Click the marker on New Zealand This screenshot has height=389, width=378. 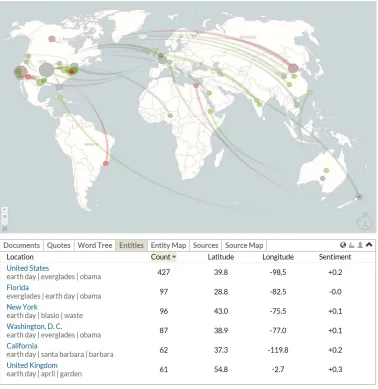tap(359, 197)
